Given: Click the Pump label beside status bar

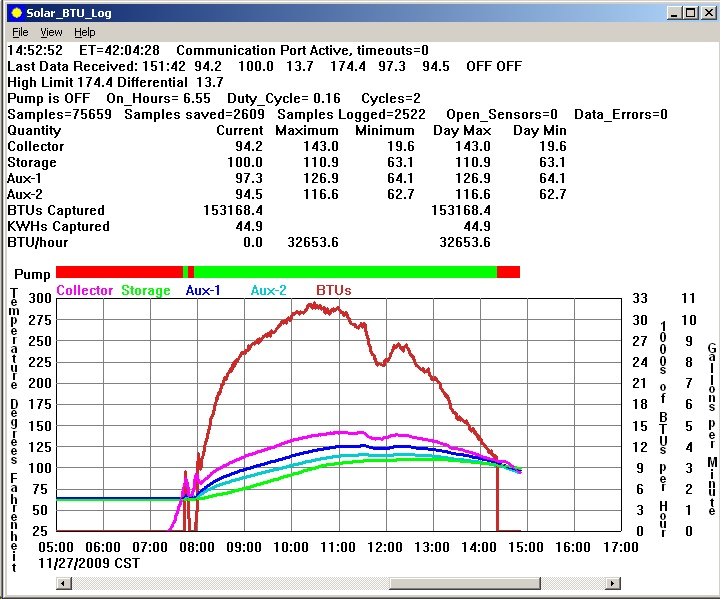Looking at the screenshot, I should (x=32, y=274).
